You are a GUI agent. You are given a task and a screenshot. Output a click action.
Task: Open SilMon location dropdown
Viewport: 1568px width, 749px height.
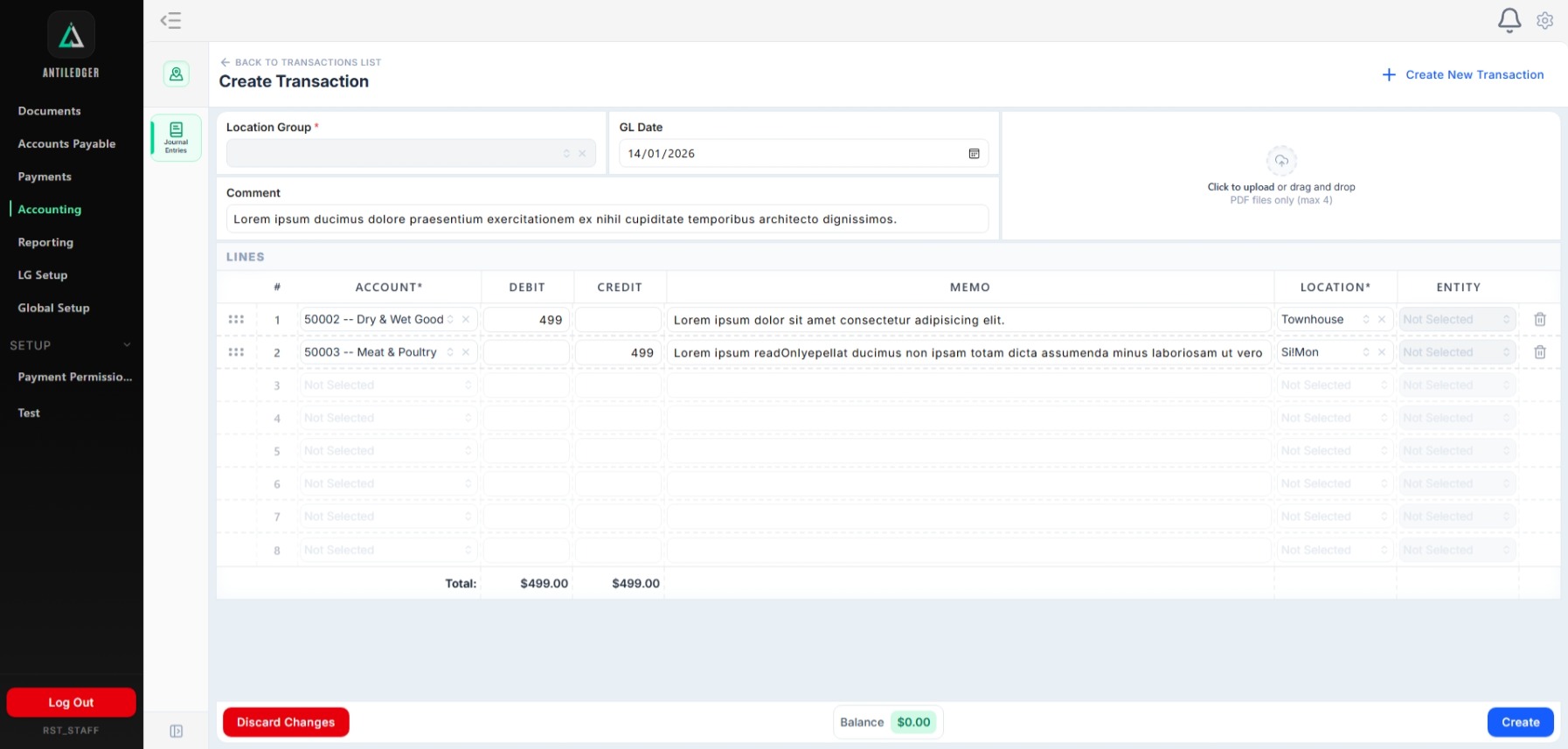click(x=1335, y=352)
